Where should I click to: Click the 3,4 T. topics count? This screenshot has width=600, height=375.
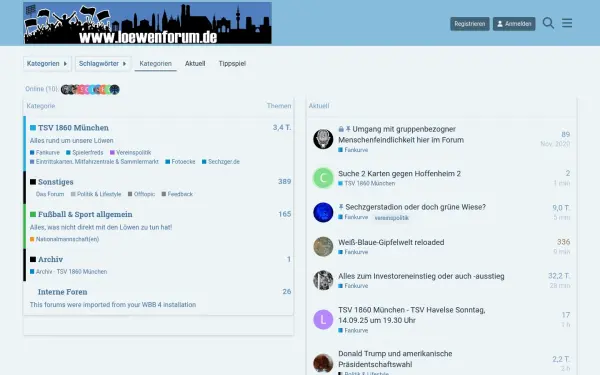pos(282,128)
